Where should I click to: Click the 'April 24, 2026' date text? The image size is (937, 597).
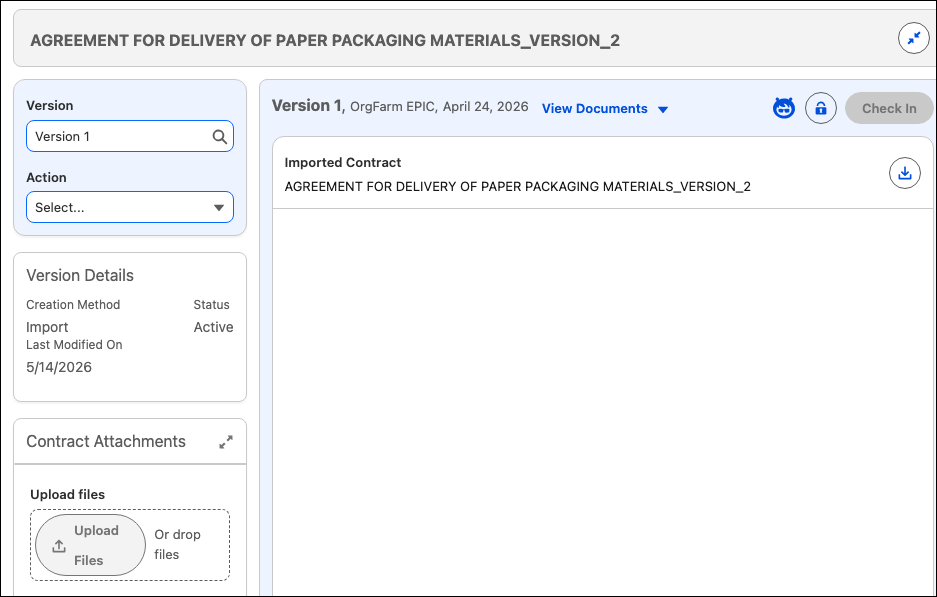[485, 107]
